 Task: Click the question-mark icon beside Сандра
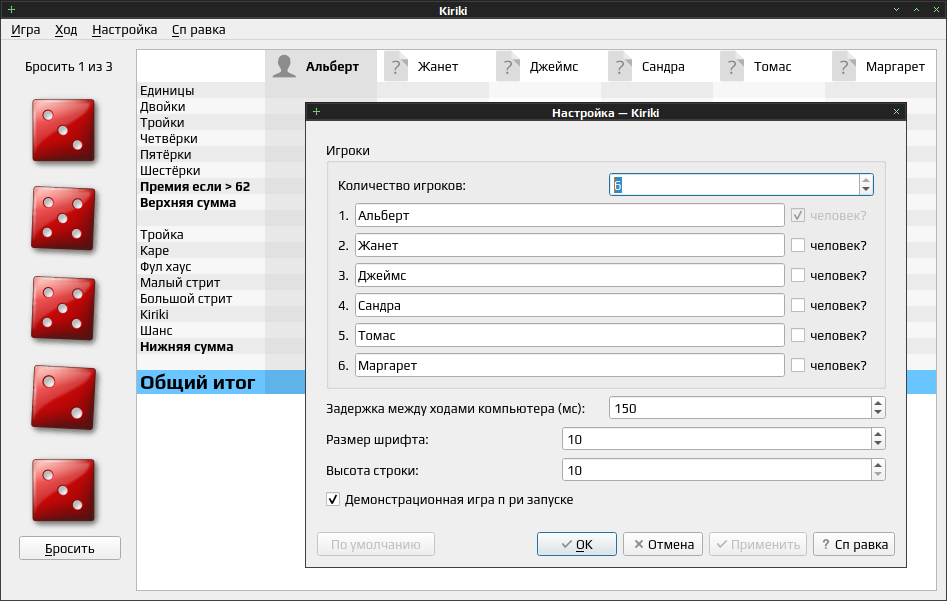click(620, 66)
